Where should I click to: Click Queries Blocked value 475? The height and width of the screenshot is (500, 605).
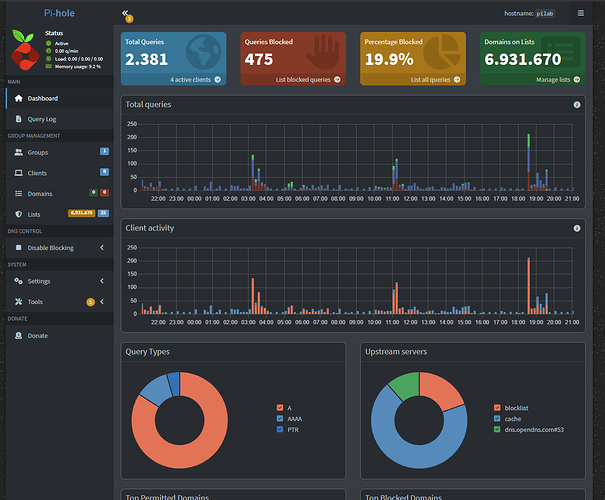coord(259,59)
